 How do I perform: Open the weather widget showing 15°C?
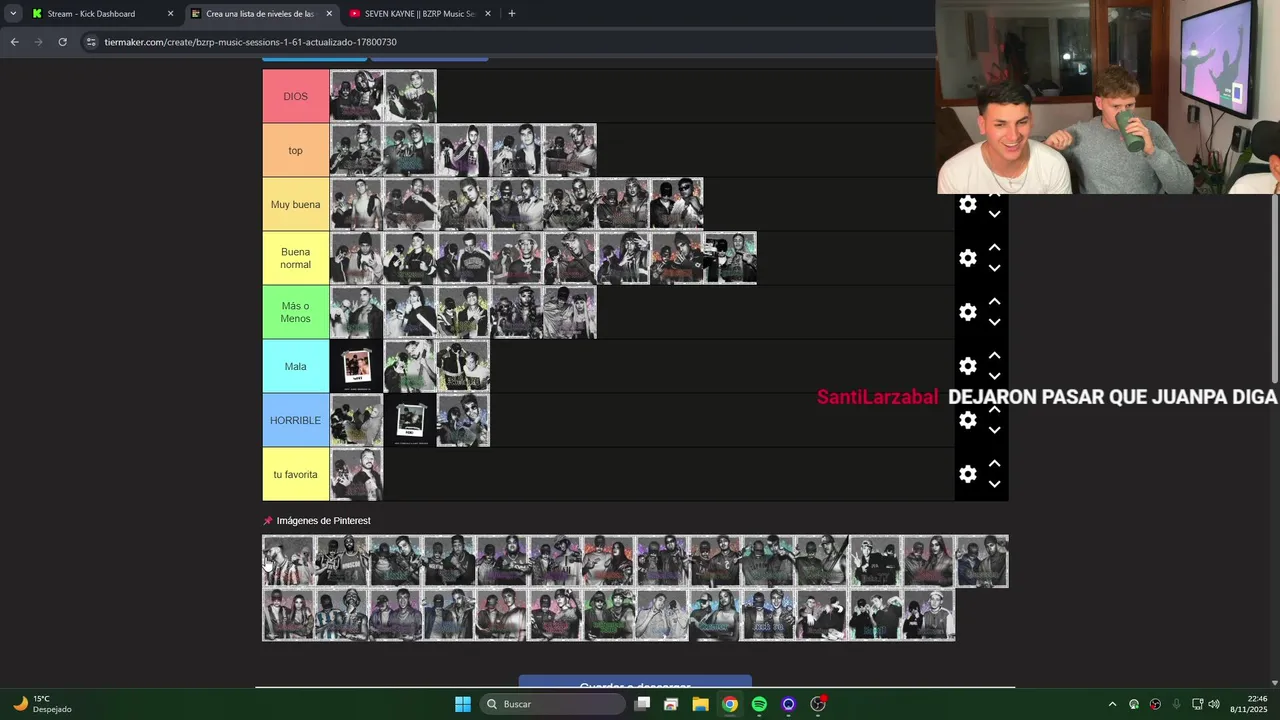43,704
